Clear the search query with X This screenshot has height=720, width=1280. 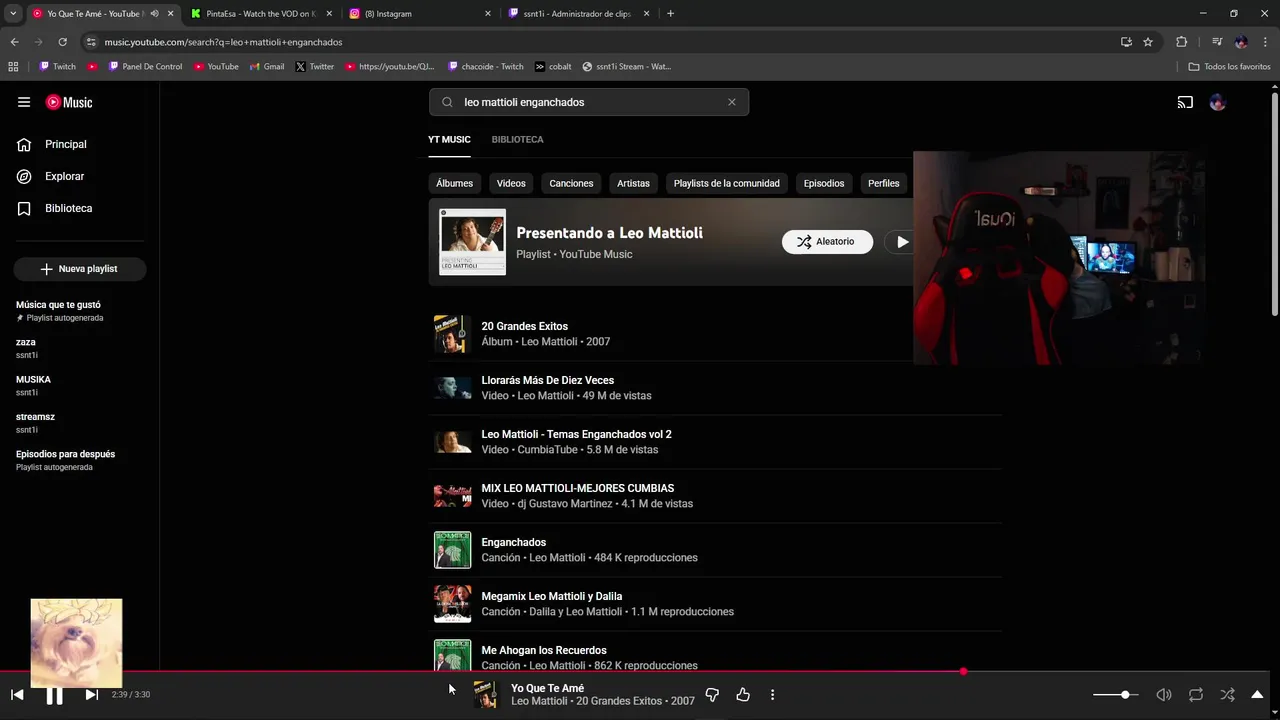point(732,102)
